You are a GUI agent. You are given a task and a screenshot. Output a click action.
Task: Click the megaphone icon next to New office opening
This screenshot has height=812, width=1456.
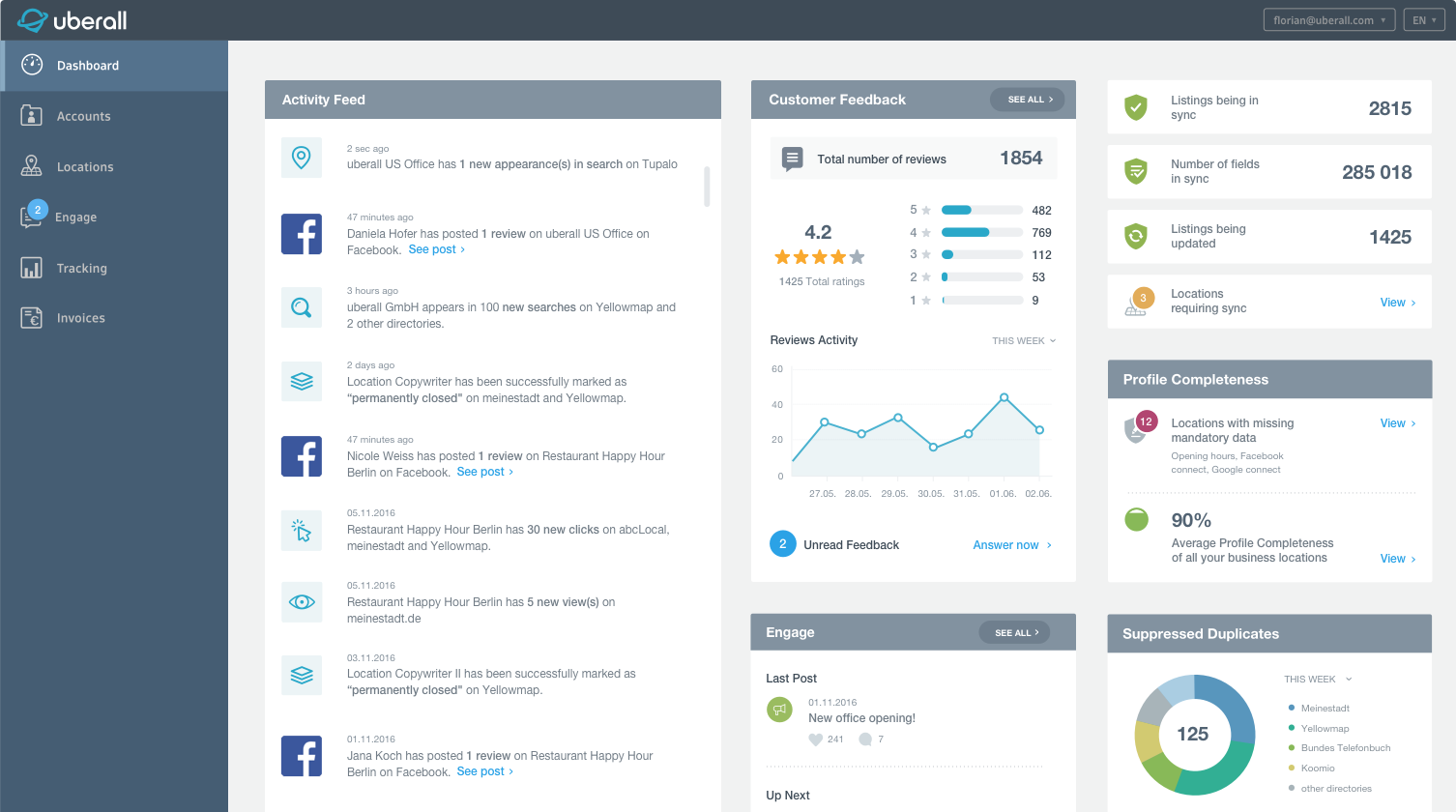[x=779, y=710]
